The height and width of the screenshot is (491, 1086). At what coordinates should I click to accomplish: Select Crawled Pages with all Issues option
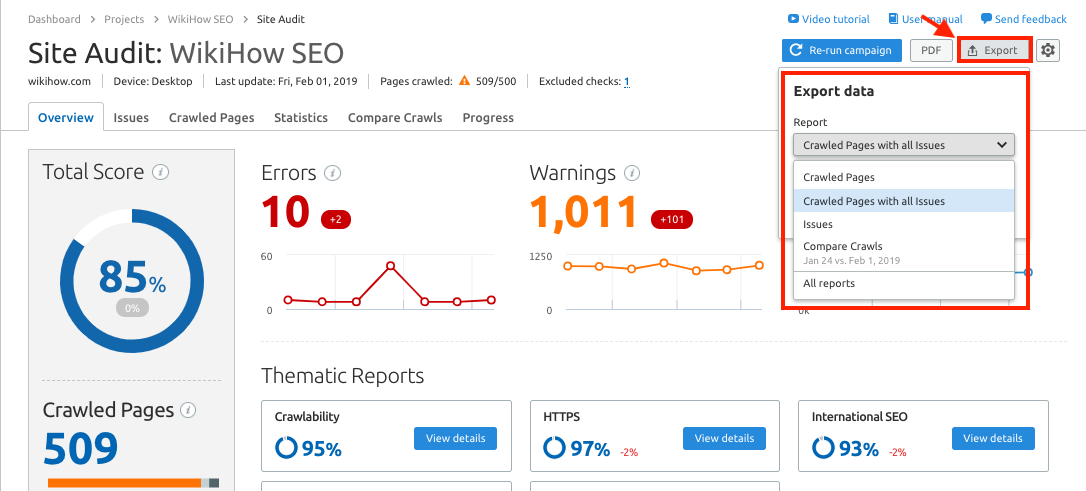pyautogui.click(x=904, y=201)
